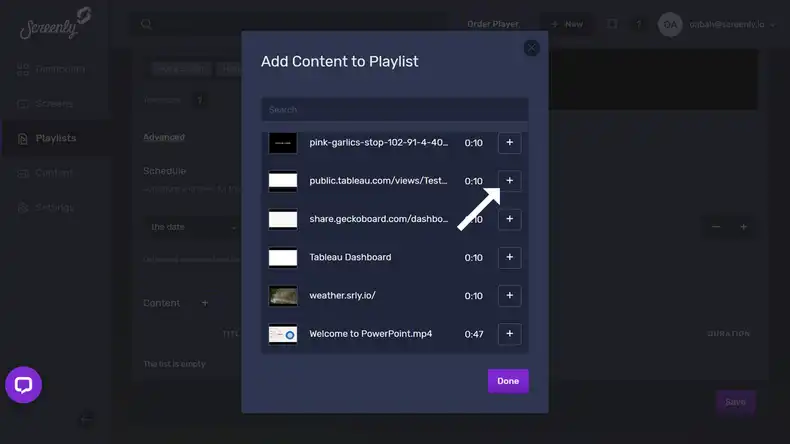Open the help question mark icon
Image resolution: width=790 pixels, height=444 pixels.
coord(638,24)
